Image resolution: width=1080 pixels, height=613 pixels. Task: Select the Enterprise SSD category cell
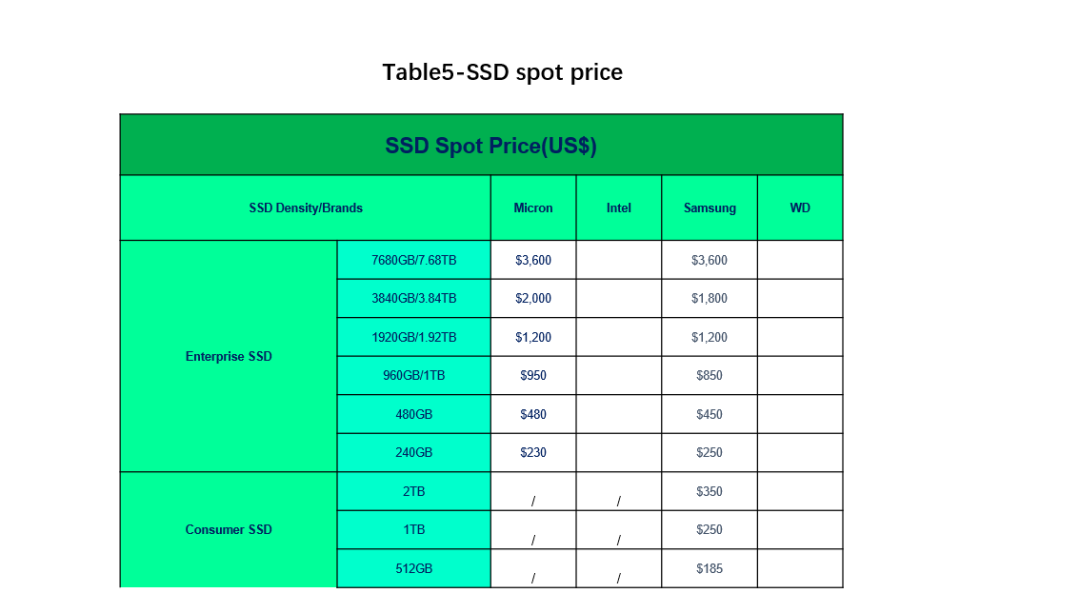(229, 356)
